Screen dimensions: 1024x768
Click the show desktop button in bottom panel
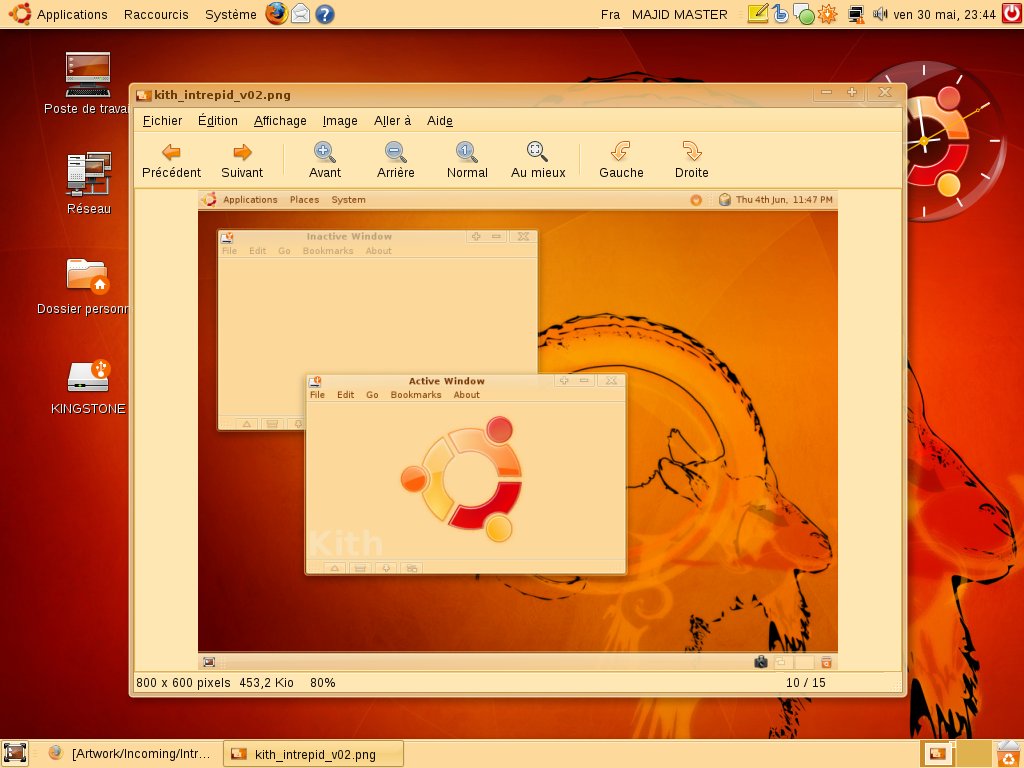(x=15, y=753)
